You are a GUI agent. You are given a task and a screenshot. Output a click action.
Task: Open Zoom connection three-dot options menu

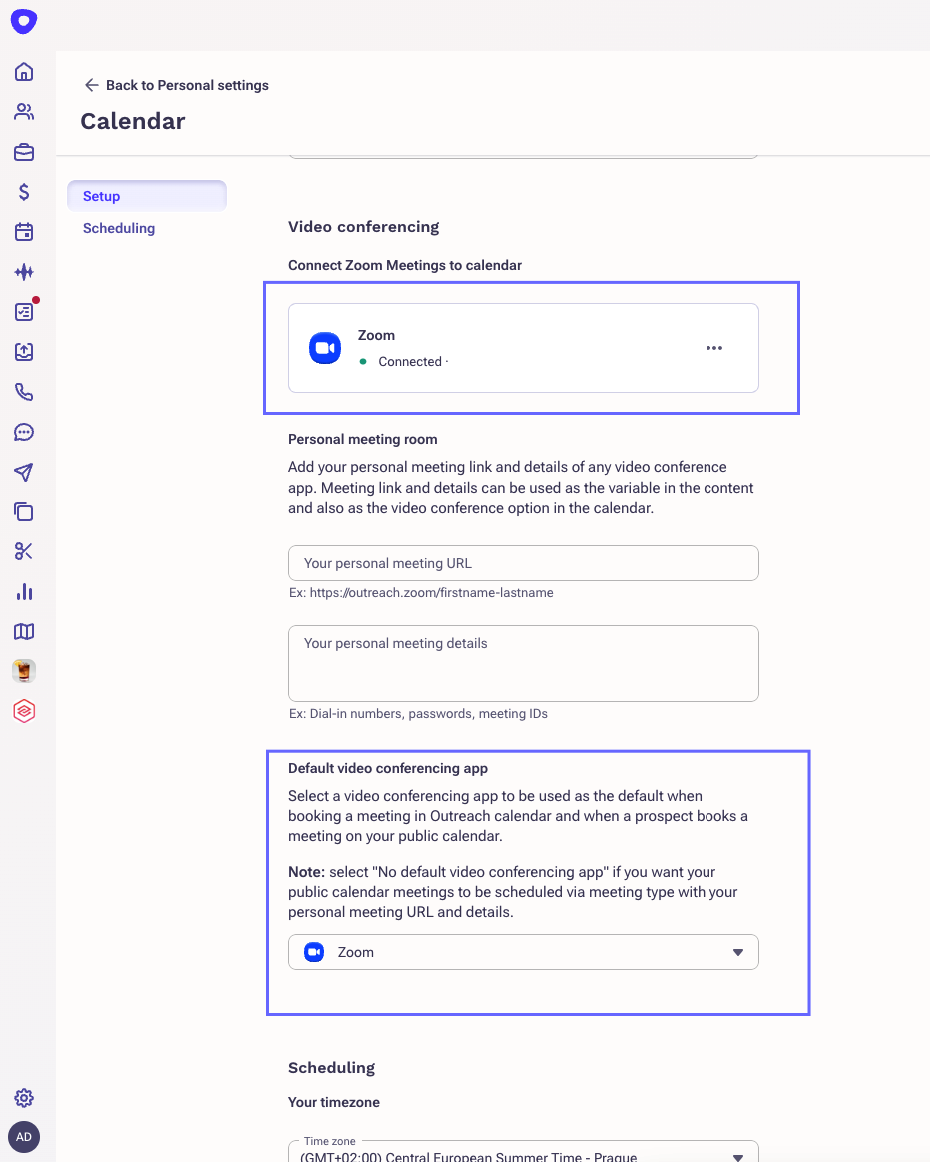pyautogui.click(x=714, y=348)
